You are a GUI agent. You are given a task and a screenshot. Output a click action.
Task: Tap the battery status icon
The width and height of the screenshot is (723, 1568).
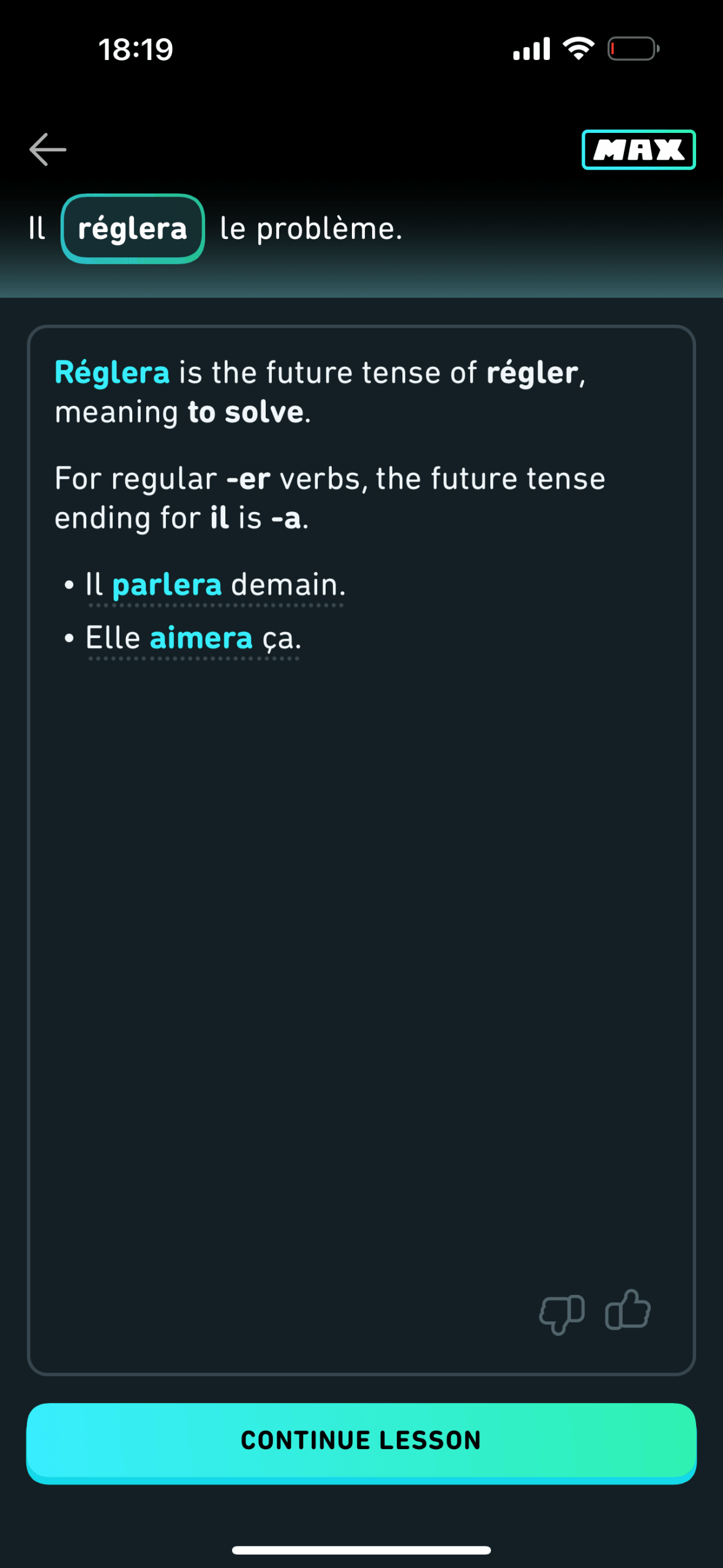(633, 49)
